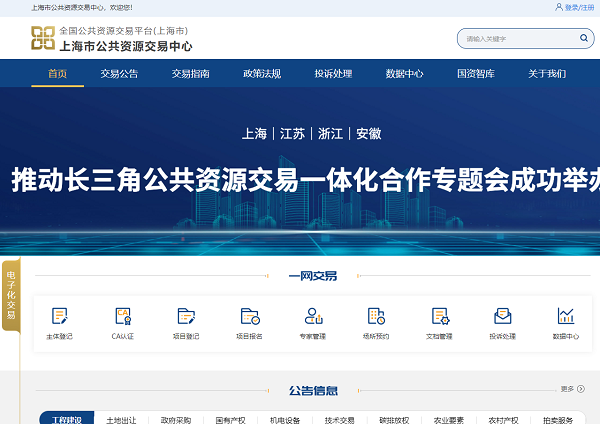Open the 电子化交易 side tab
This screenshot has height=424, width=600.
[x=11, y=295]
